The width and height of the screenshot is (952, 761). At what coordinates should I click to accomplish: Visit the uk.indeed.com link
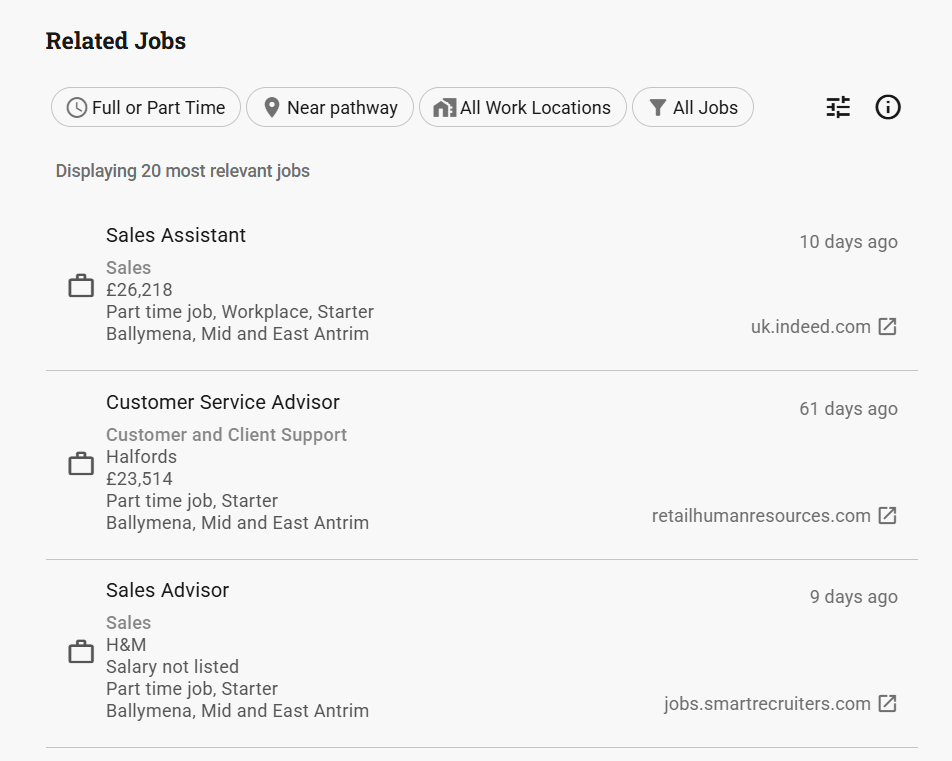[811, 327]
